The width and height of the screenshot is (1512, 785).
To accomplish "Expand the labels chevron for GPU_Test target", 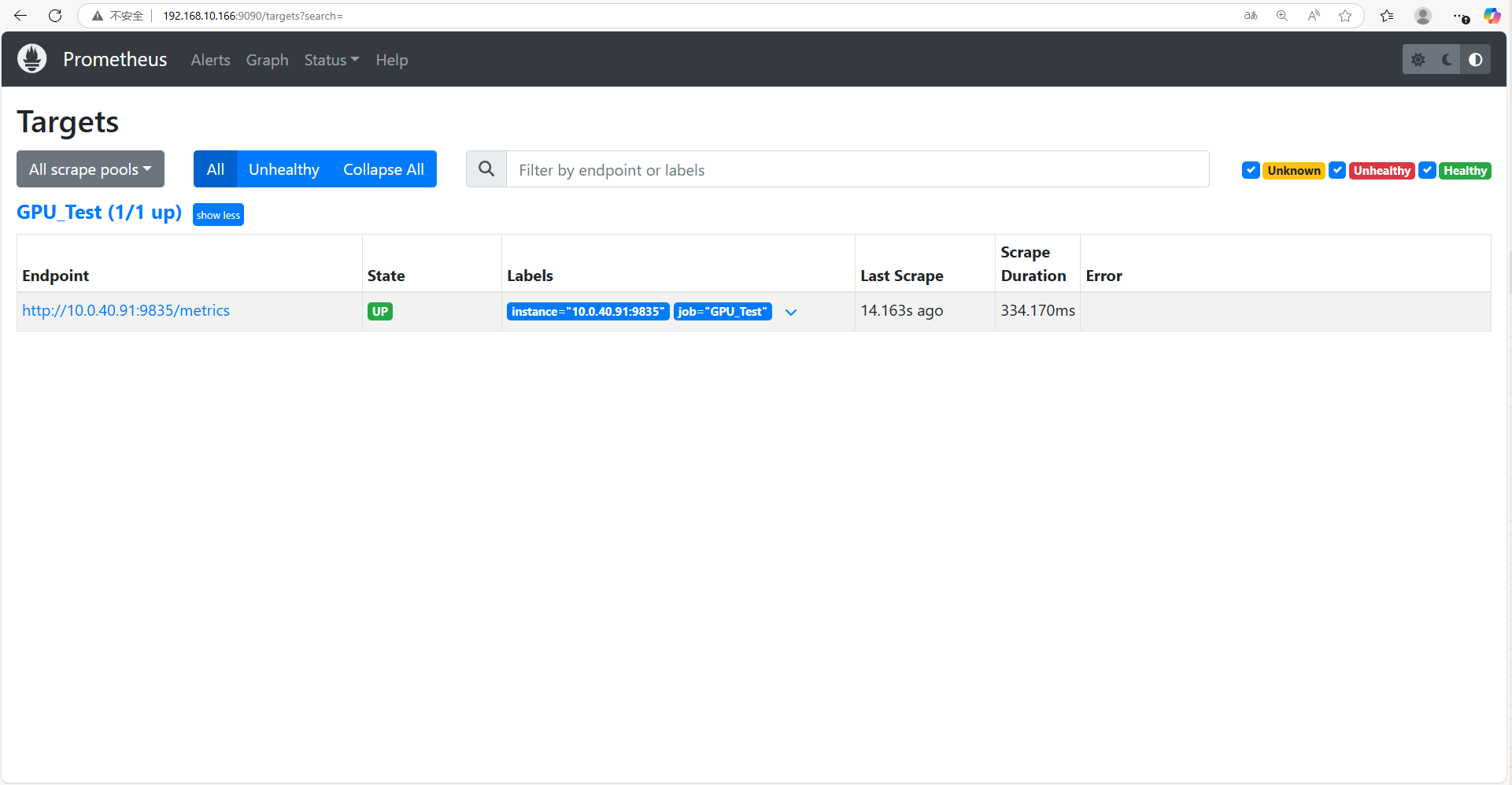I will pyautogui.click(x=791, y=312).
